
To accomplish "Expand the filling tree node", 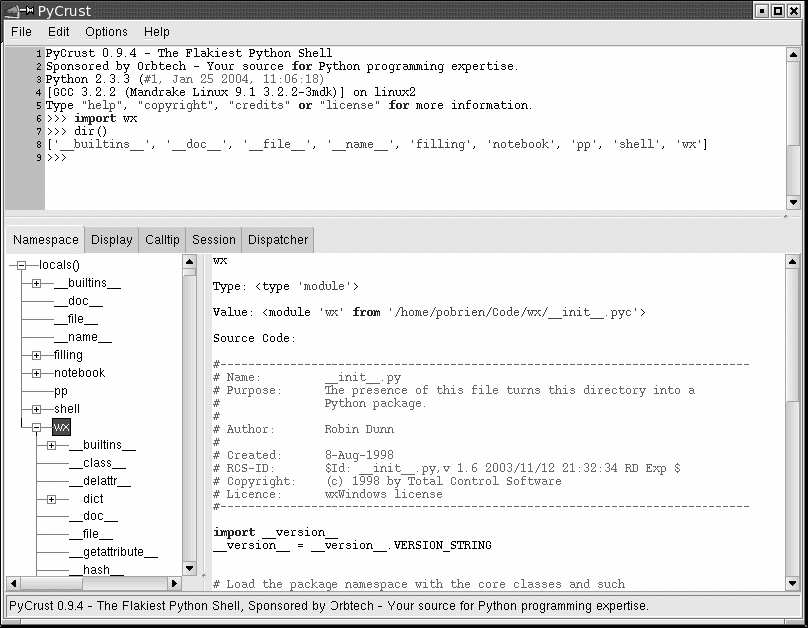I will 37,355.
